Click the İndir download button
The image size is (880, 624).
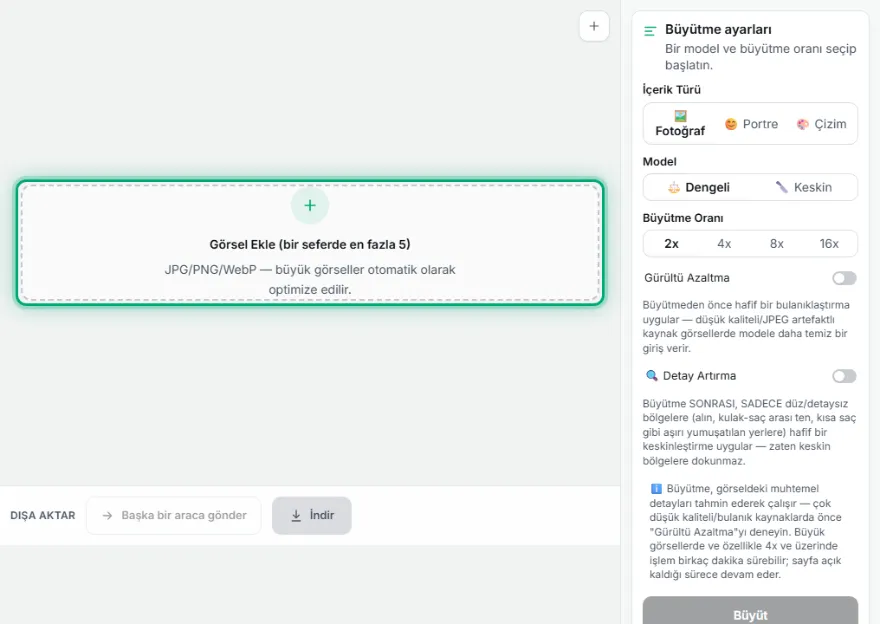pos(312,515)
